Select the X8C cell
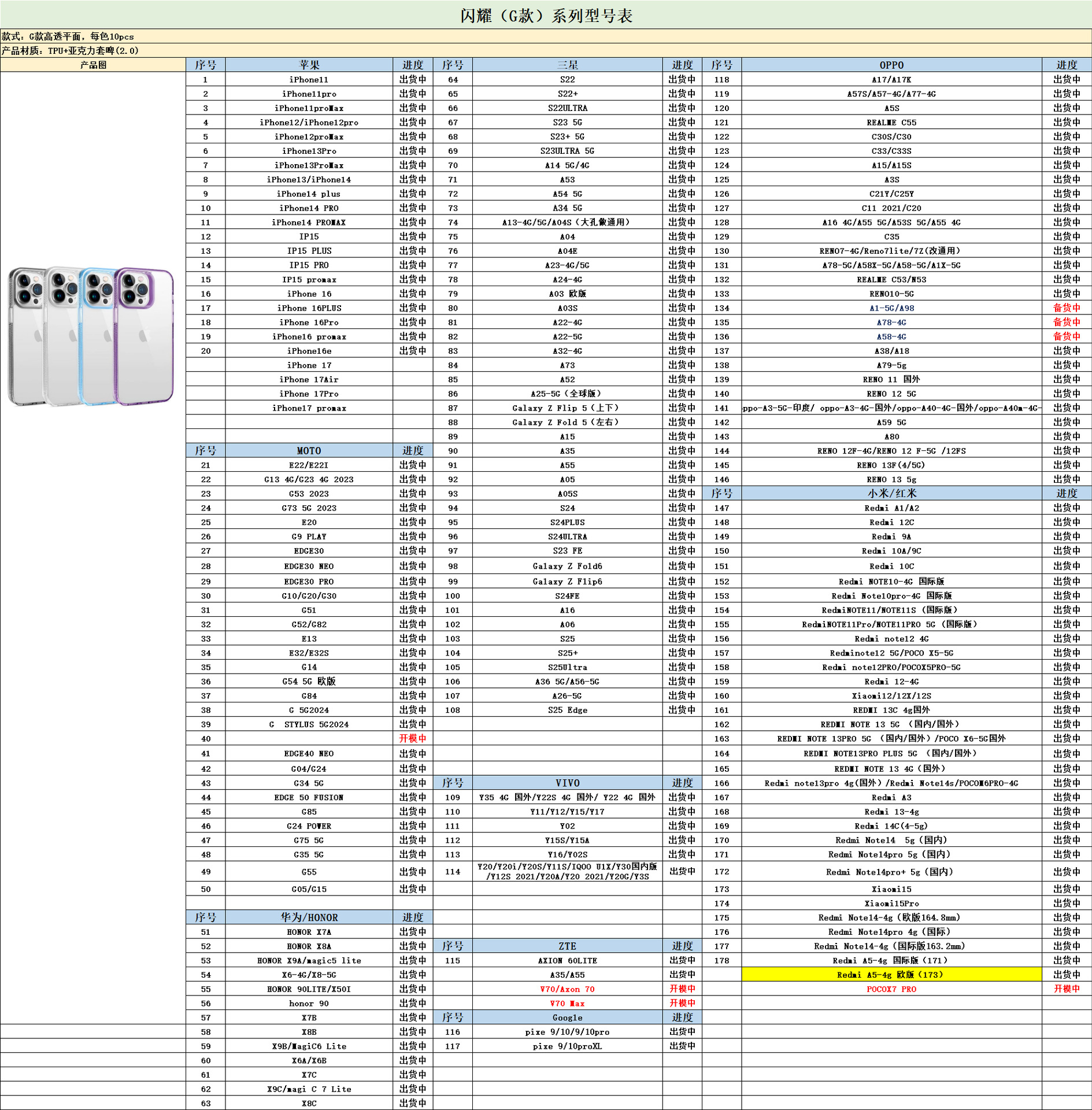 point(309,1103)
